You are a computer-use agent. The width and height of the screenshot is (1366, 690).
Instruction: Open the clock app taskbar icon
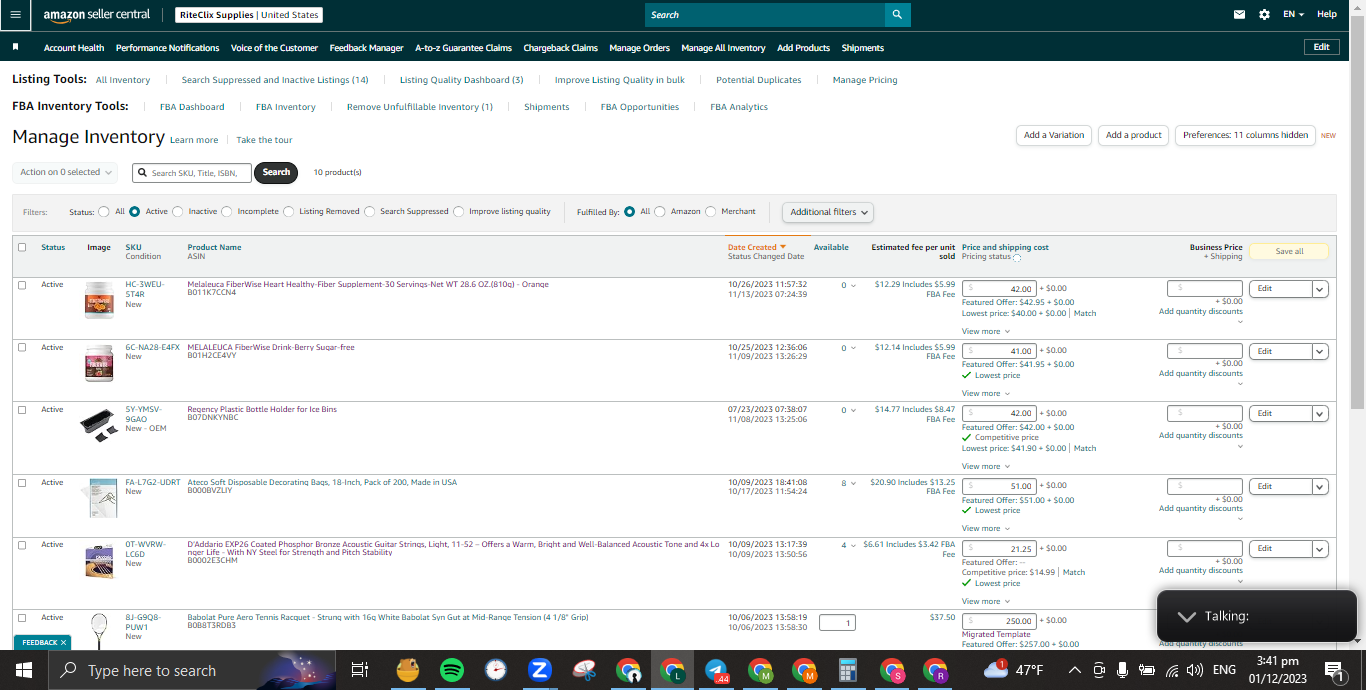click(x=496, y=670)
